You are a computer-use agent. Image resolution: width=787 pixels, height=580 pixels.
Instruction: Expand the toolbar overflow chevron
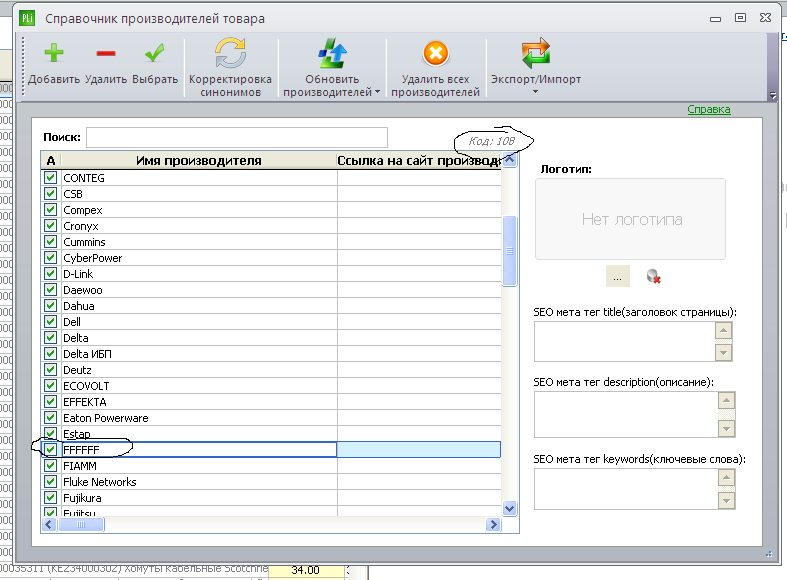point(773,95)
